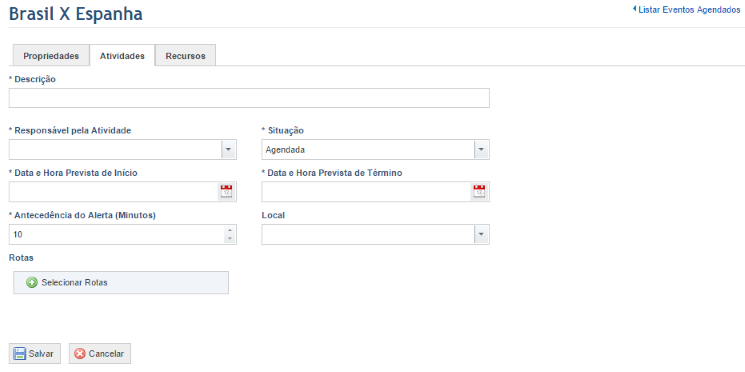Select the Atividades tab
This screenshot has height=372, width=745.
tap(122, 56)
